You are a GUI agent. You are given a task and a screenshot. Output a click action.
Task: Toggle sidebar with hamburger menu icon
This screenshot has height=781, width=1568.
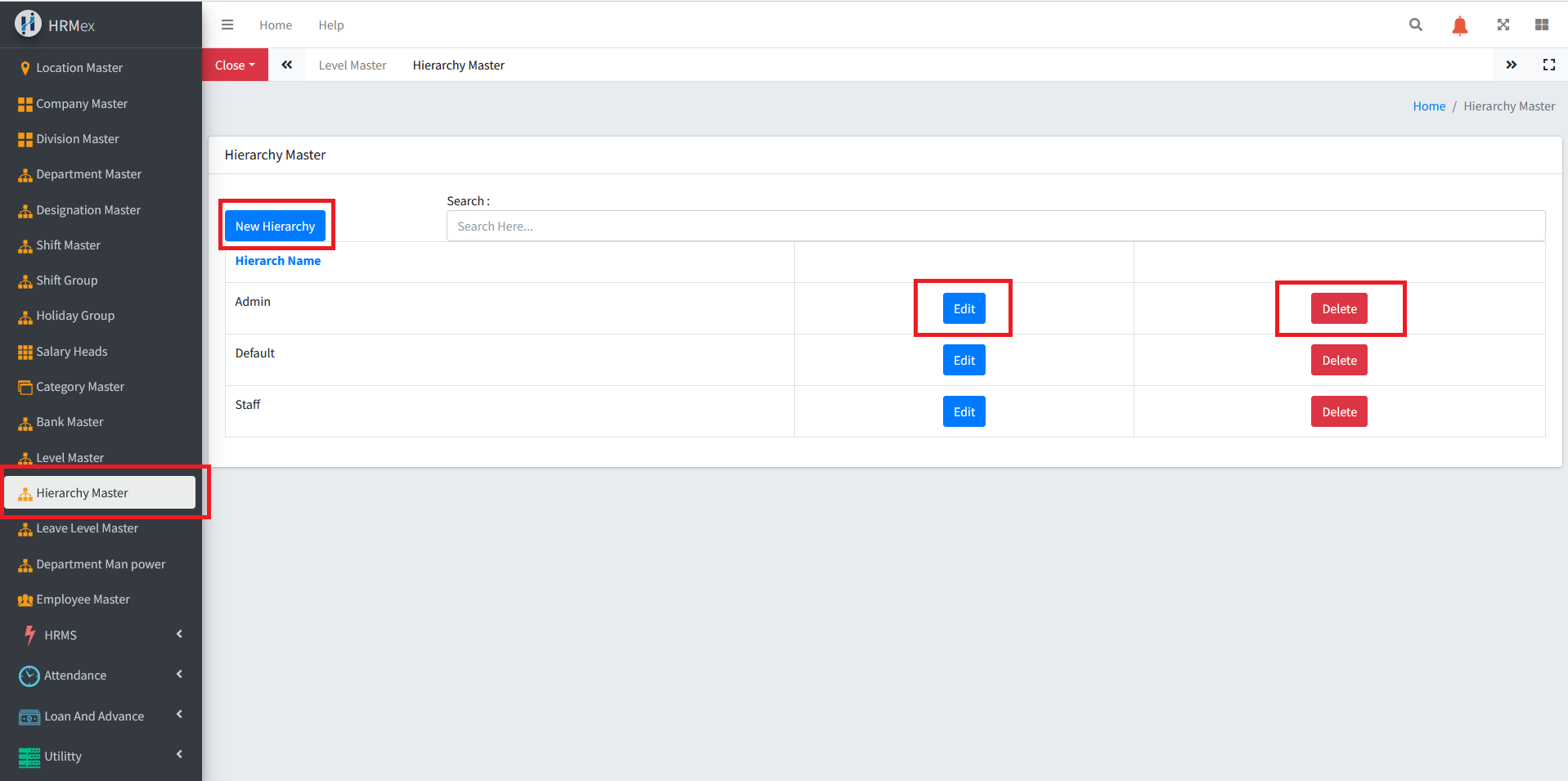point(227,25)
